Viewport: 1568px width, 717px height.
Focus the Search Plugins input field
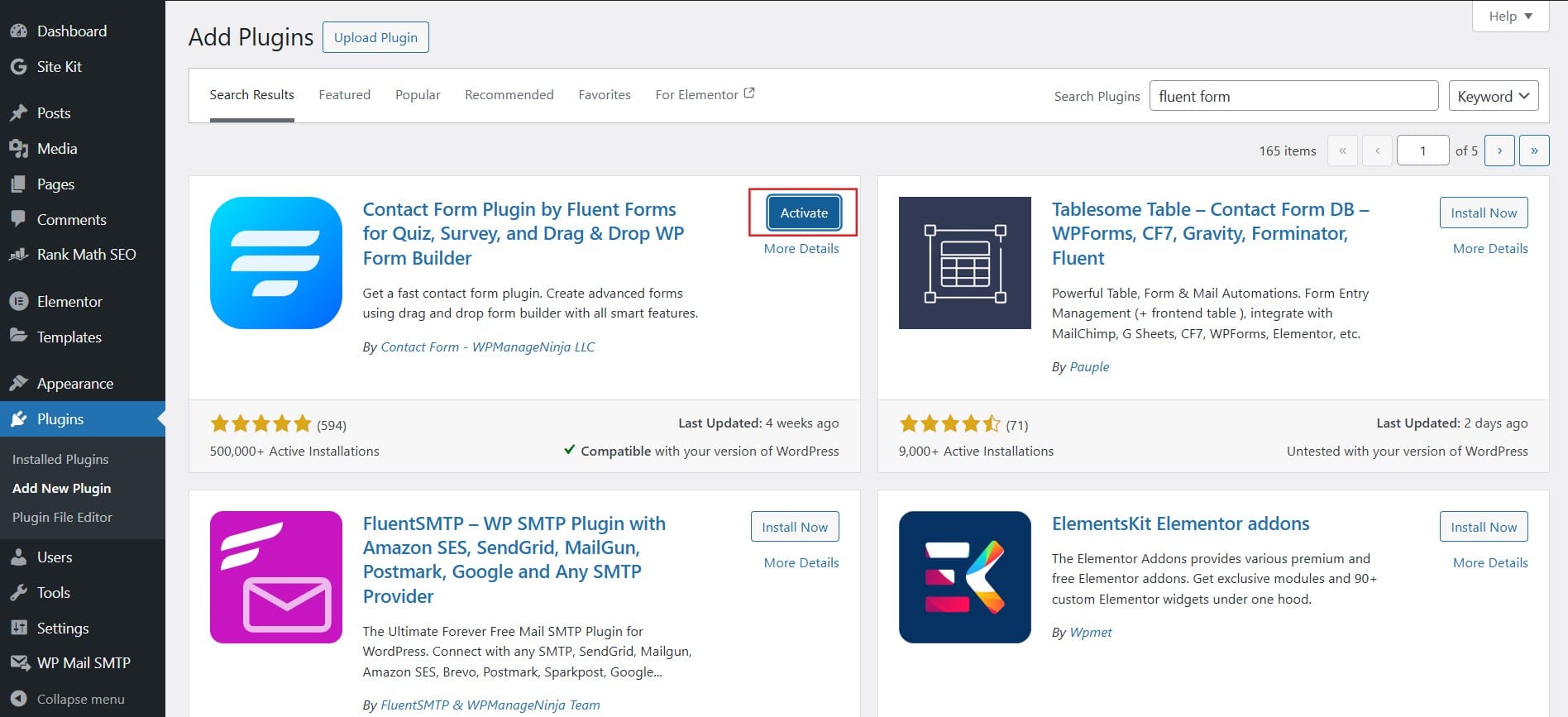[1293, 96]
